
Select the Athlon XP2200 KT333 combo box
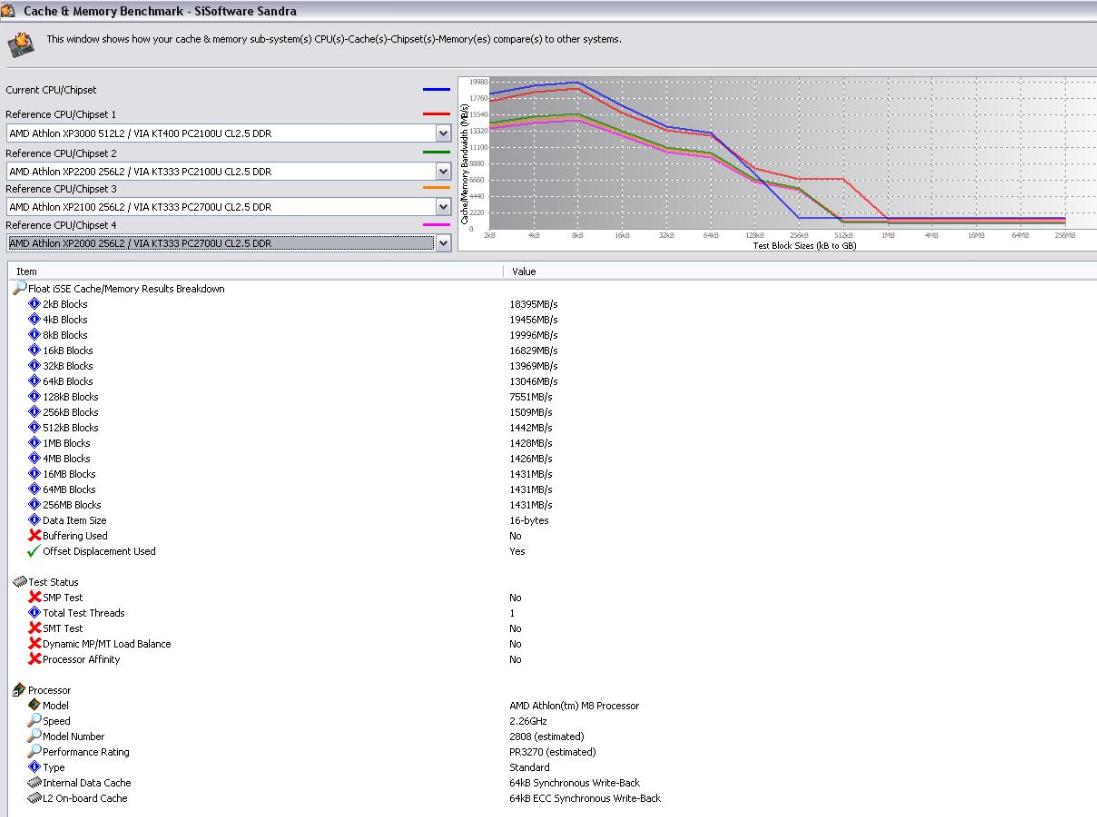228,171
